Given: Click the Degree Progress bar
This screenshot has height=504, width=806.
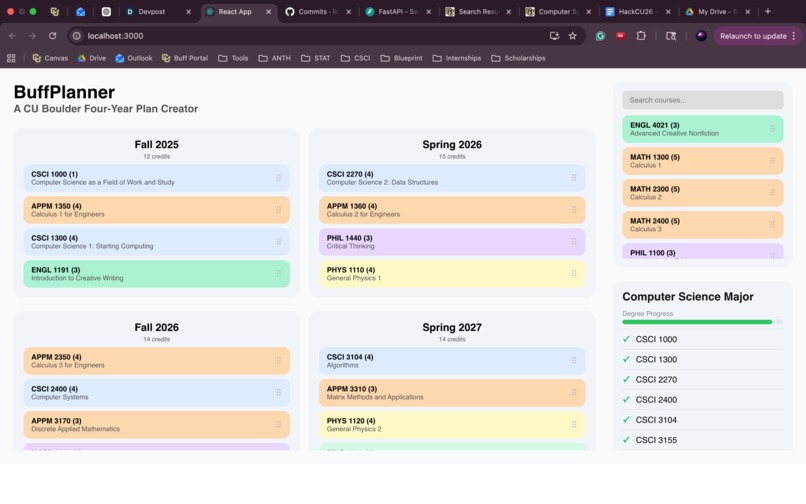Looking at the screenshot, I should (x=702, y=322).
